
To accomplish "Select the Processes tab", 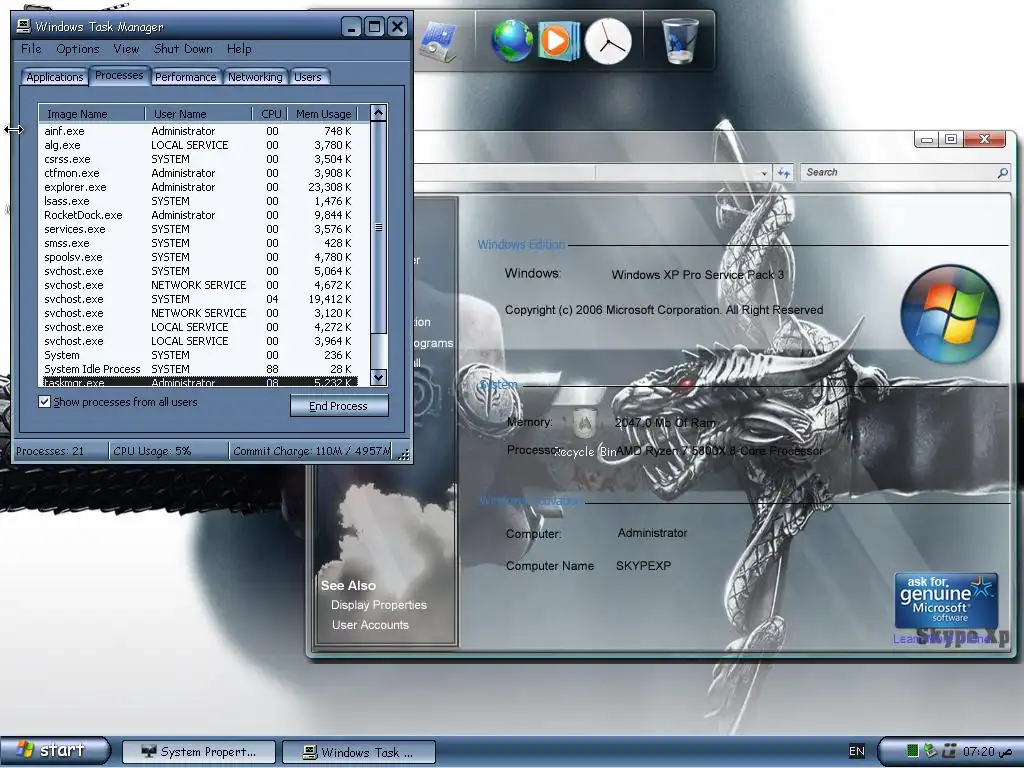I will click(119, 75).
